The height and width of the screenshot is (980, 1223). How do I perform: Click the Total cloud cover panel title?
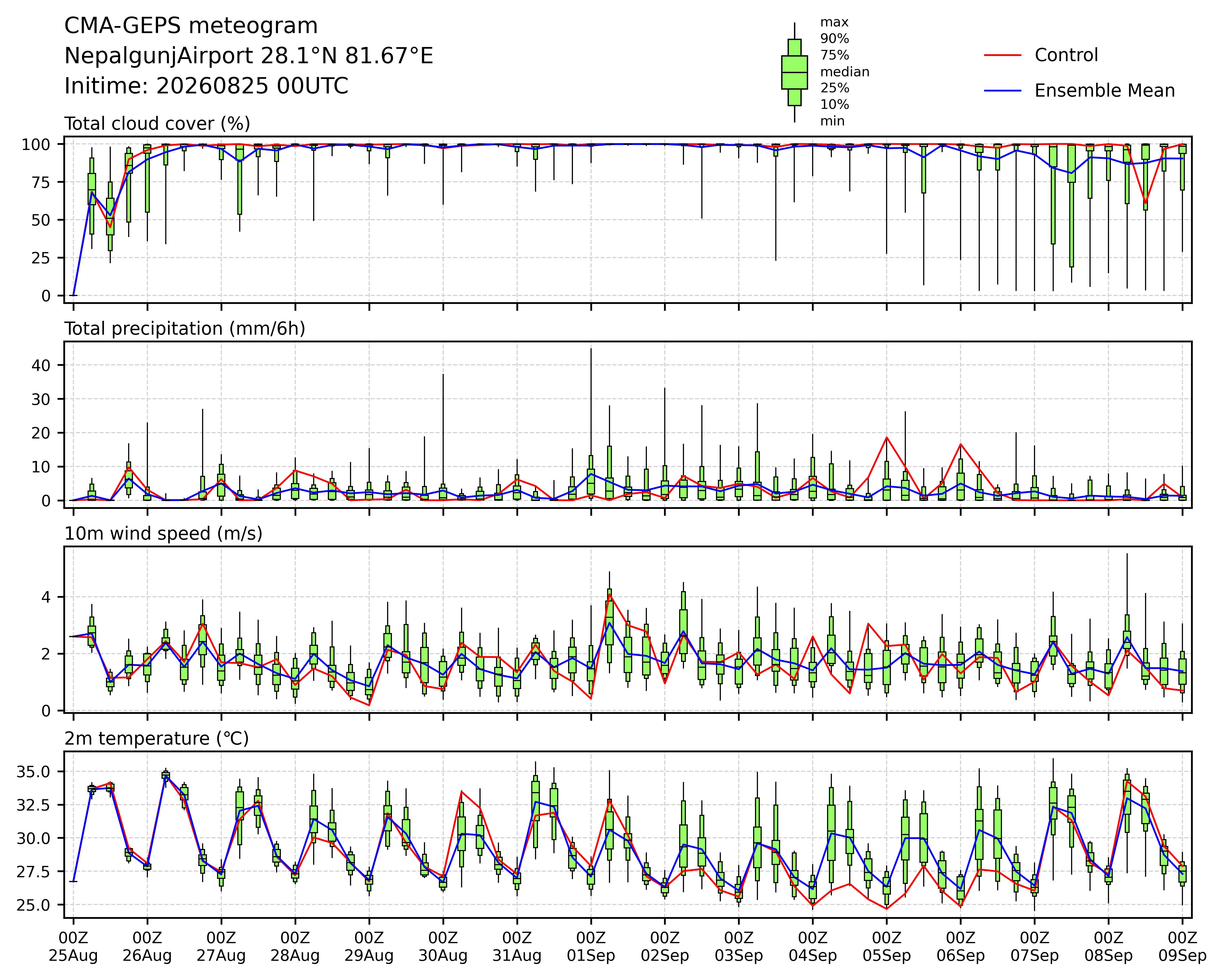(x=157, y=124)
